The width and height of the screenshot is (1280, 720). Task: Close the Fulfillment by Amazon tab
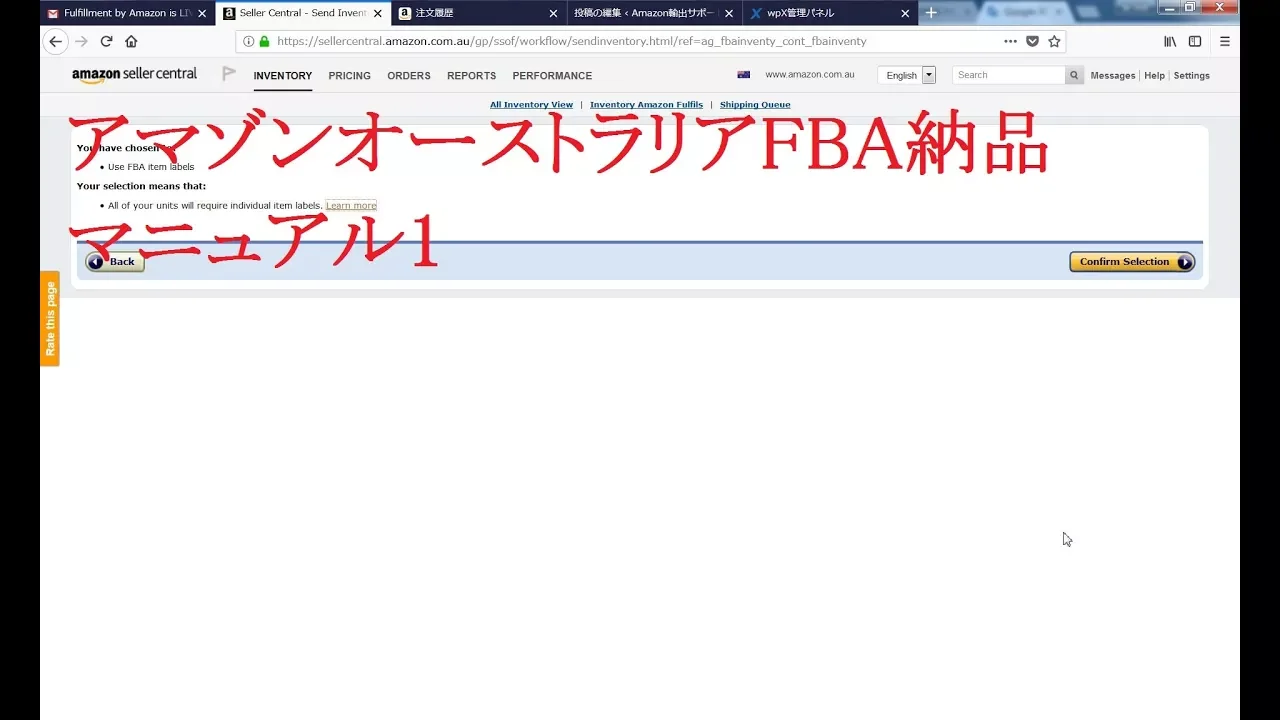pyautogui.click(x=202, y=13)
